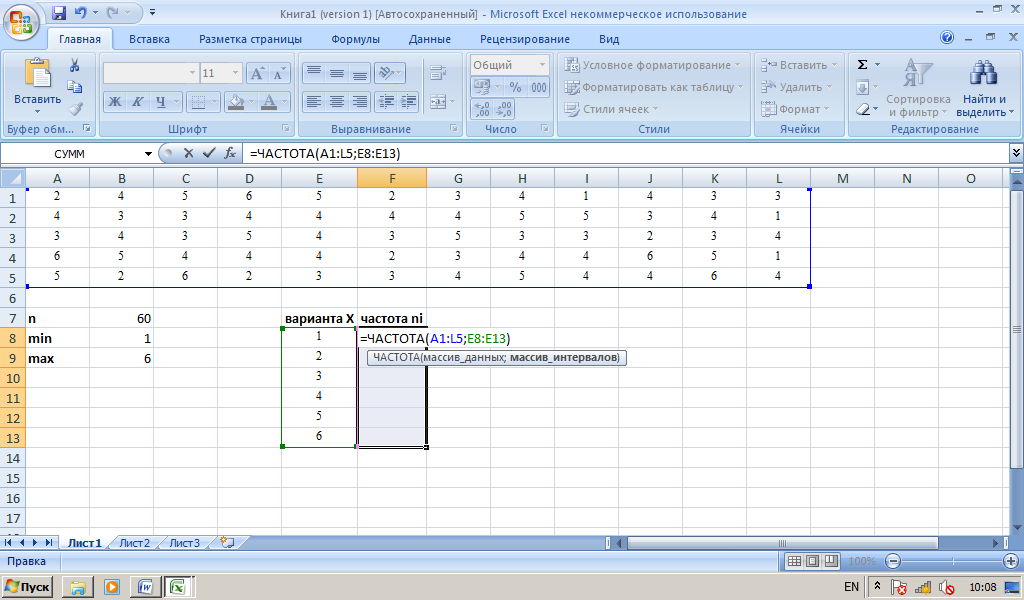Click the Пуск start button

click(x=27, y=587)
